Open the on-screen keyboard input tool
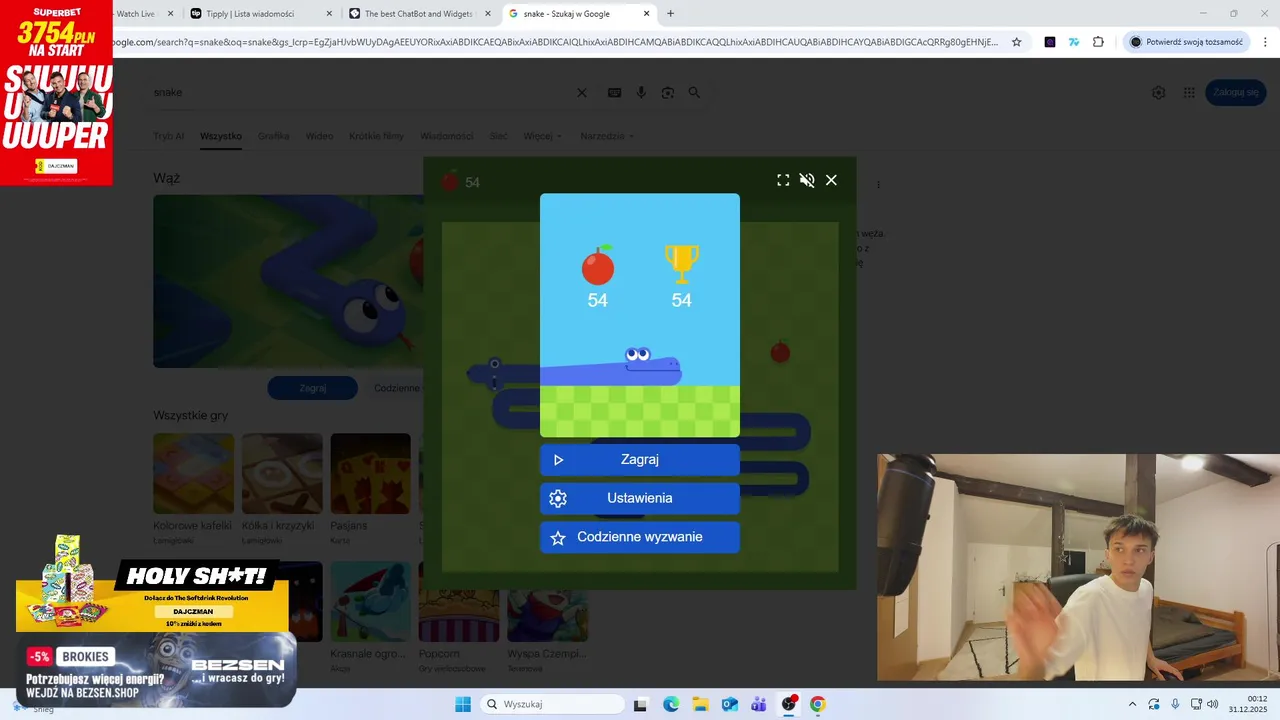This screenshot has height=720, width=1280. 614,92
